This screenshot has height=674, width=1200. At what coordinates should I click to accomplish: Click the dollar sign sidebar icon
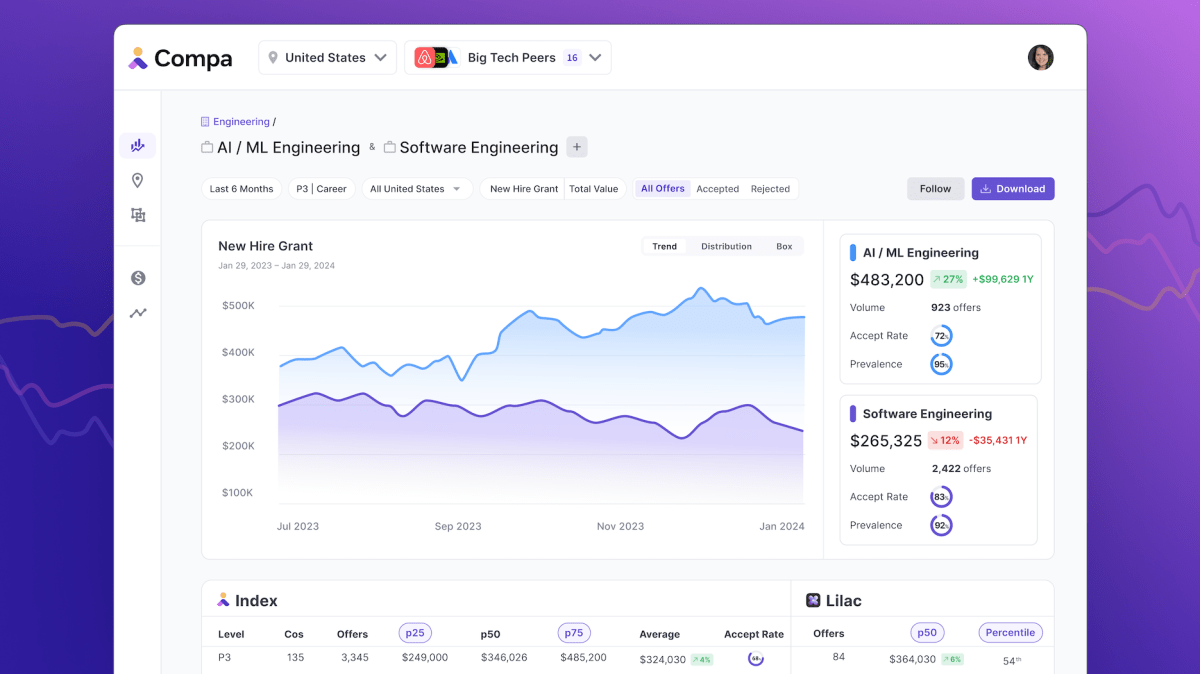click(138, 278)
